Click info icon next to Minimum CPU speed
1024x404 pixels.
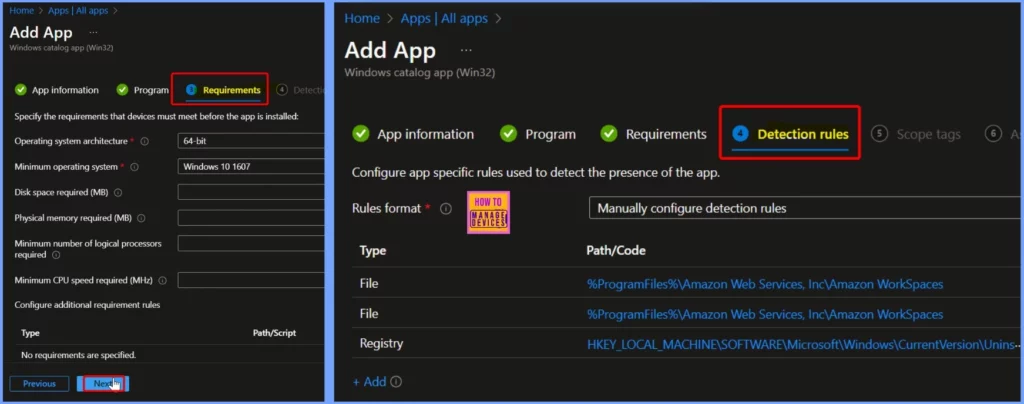pyautogui.click(x=162, y=281)
